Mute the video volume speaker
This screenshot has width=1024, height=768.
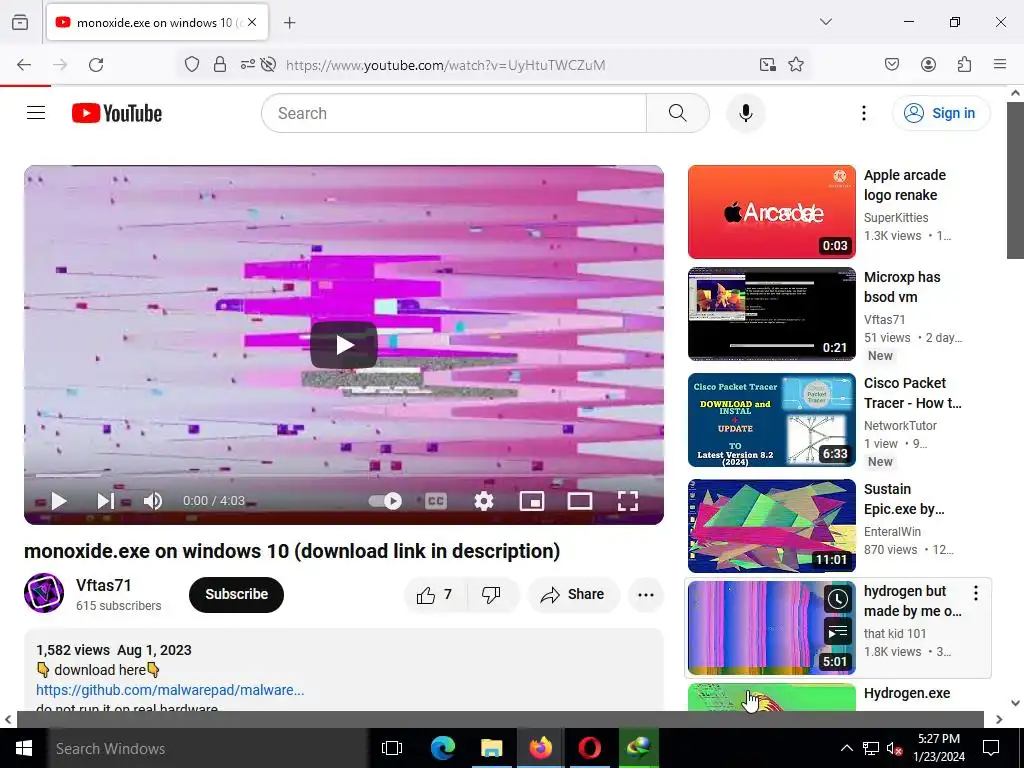pyautogui.click(x=153, y=501)
